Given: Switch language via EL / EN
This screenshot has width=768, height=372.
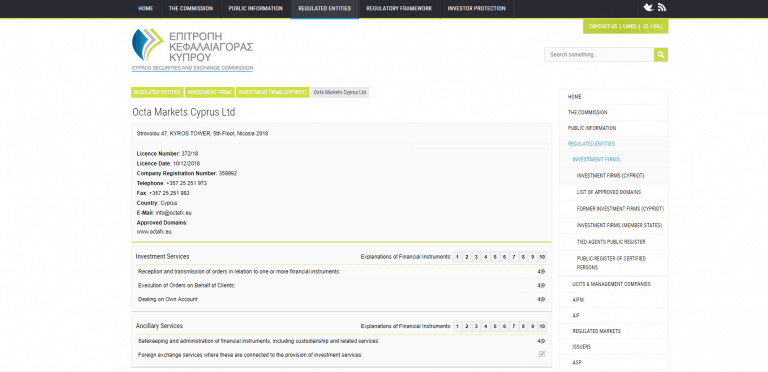Looking at the screenshot, I should tap(651, 26).
